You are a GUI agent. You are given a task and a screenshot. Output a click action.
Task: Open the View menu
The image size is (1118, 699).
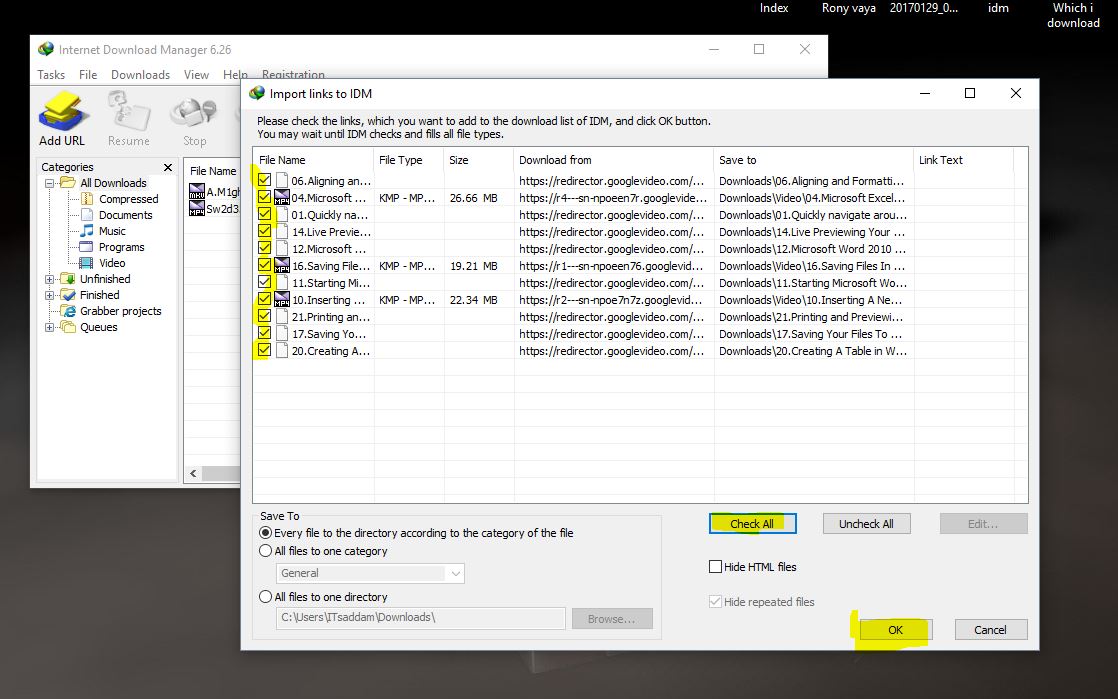196,74
